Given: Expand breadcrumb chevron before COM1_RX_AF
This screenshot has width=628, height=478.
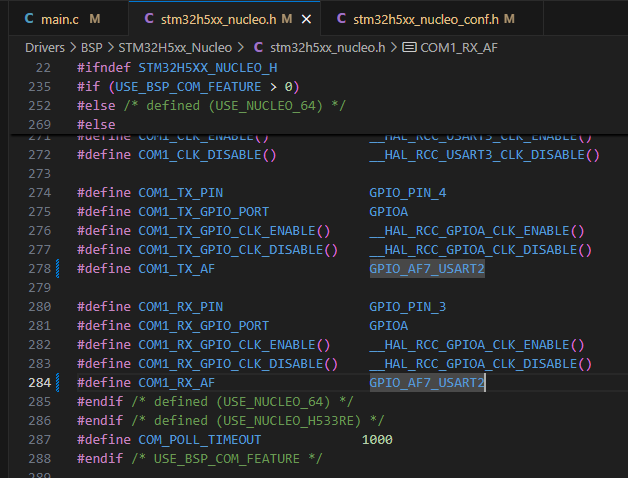Looking at the screenshot, I should (x=394, y=48).
